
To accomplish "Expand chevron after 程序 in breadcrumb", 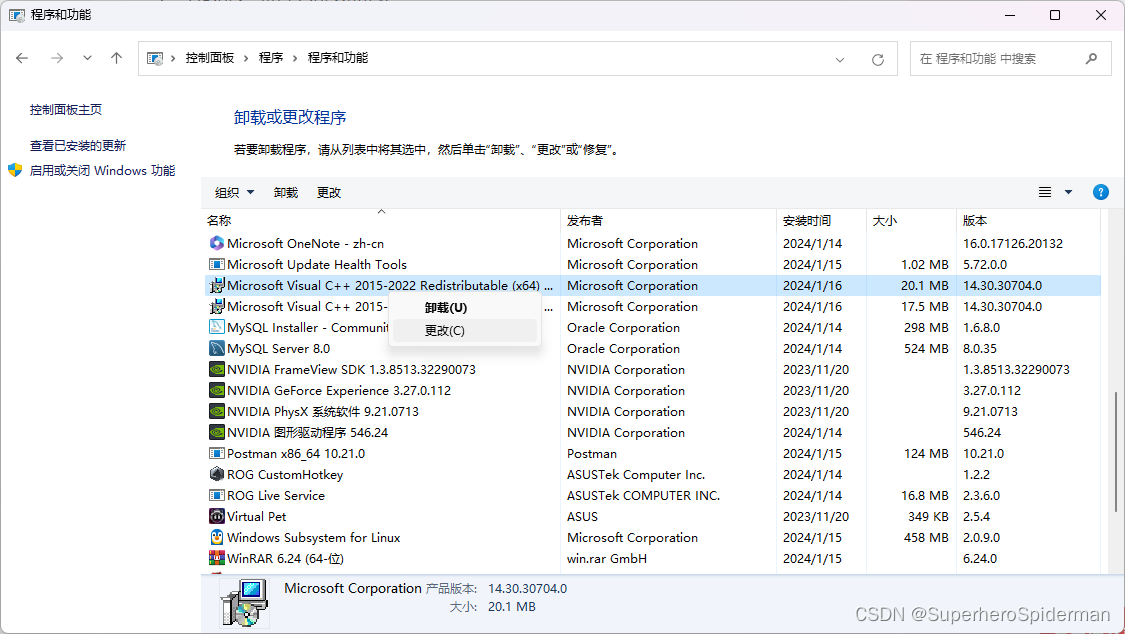I will [294, 58].
